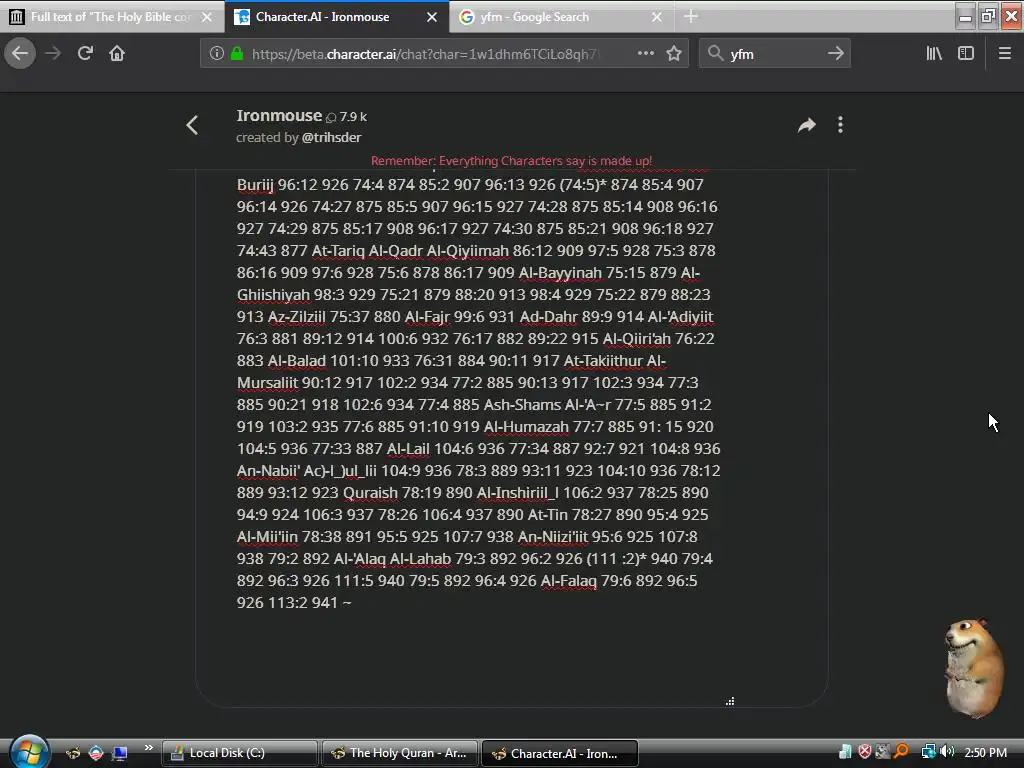Click the word Quraish in the message
The image size is (1024, 768).
pyautogui.click(x=370, y=492)
